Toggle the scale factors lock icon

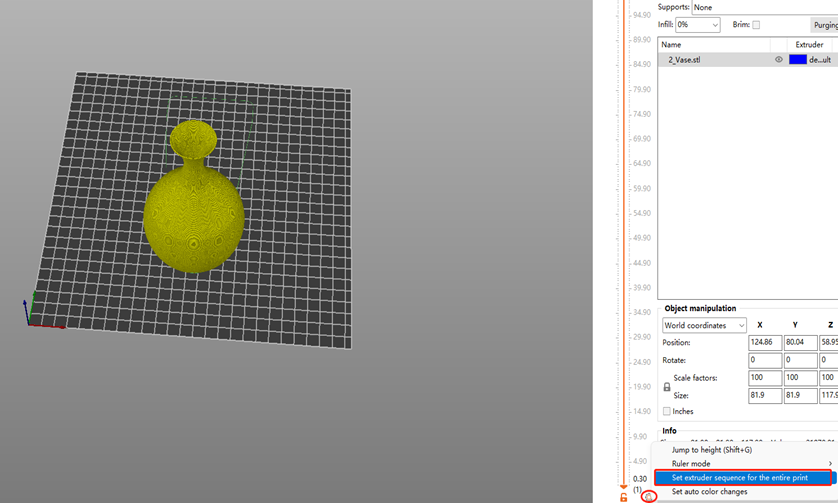click(x=666, y=386)
